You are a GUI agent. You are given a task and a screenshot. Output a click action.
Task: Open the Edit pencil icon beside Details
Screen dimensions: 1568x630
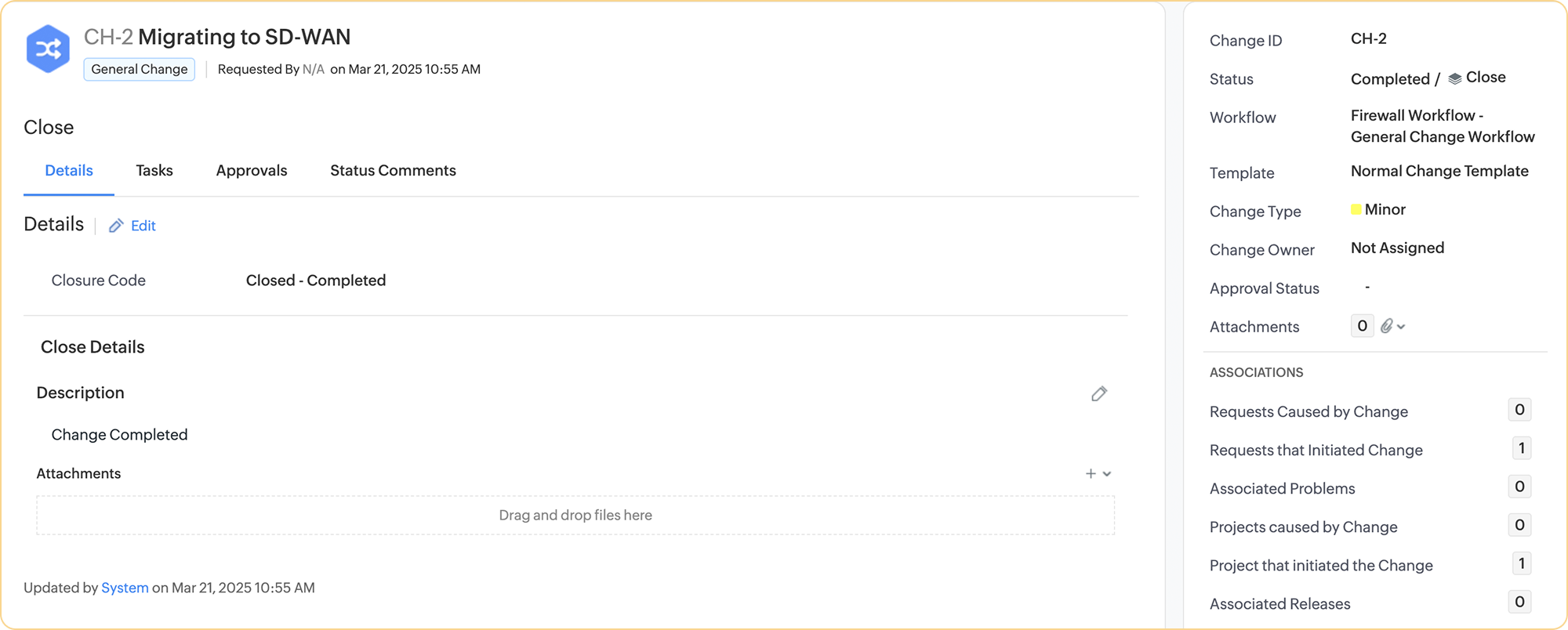coord(116,226)
